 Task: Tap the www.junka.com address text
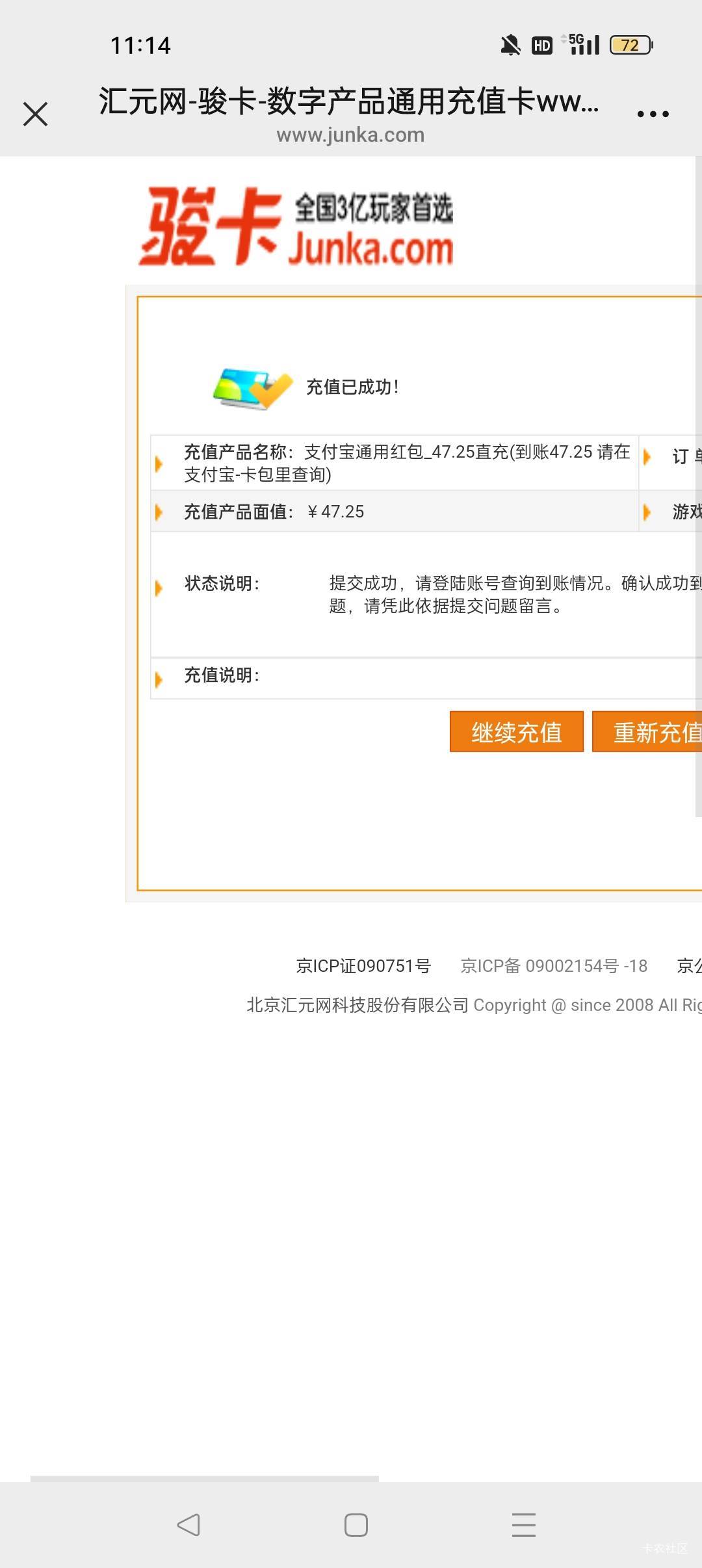350,135
